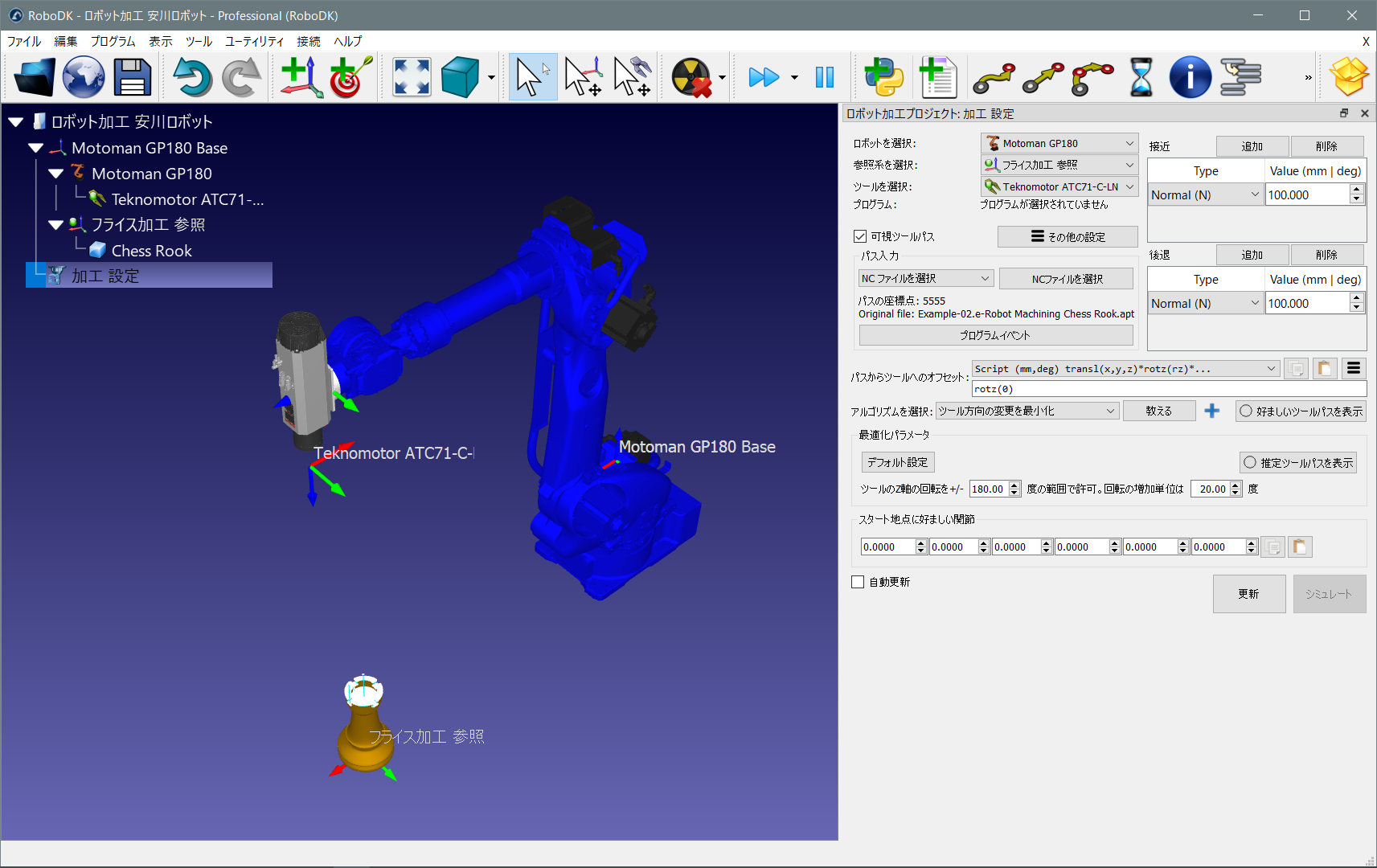Collapse the Motoman GP180 Base tree node
The image size is (1377, 868).
[x=35, y=148]
